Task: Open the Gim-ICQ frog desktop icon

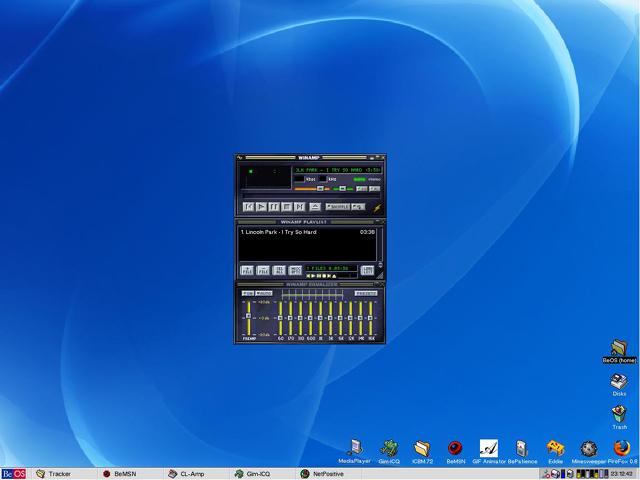Action: coord(389,451)
